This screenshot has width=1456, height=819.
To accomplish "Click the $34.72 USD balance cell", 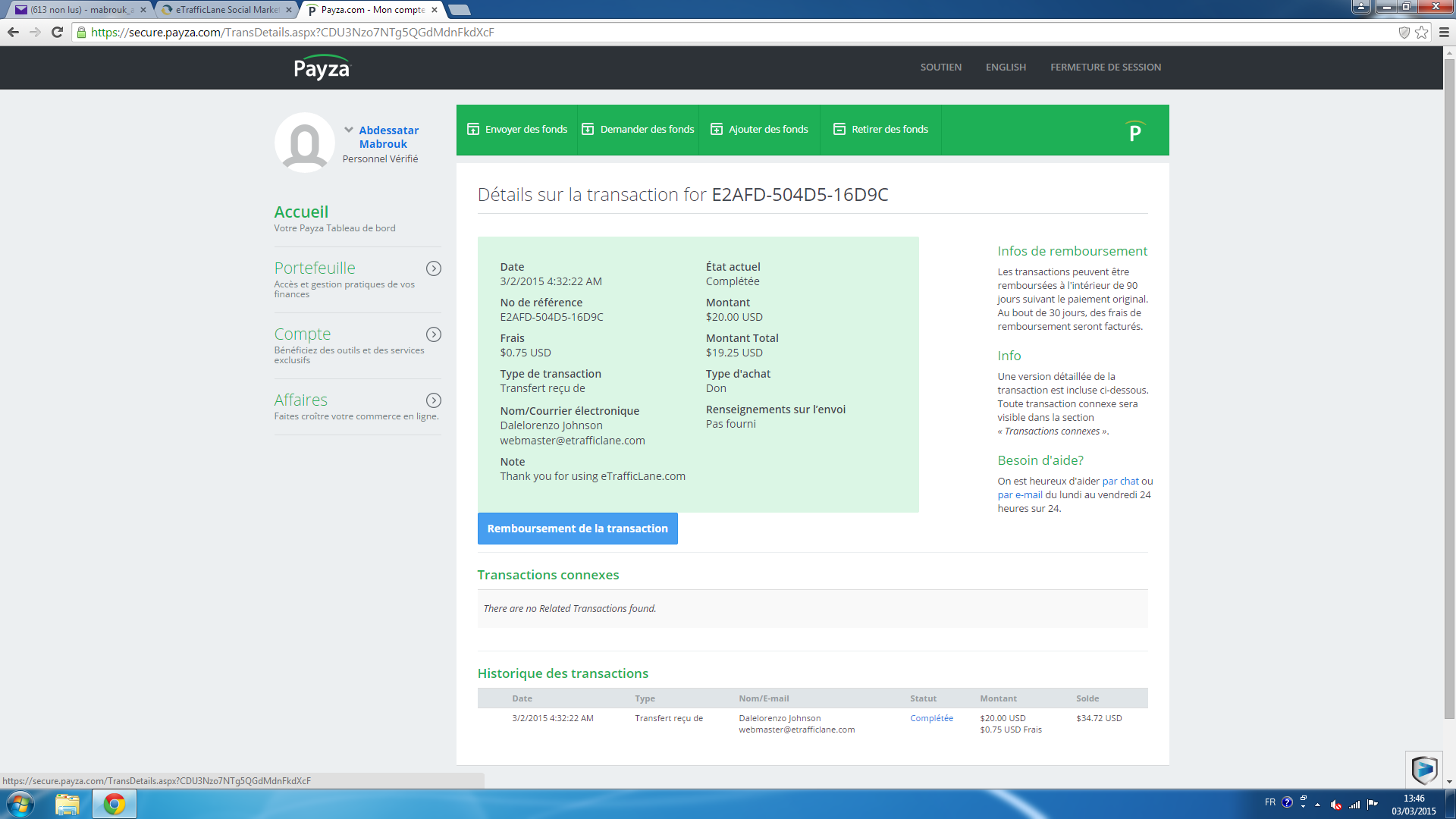I will (x=1099, y=718).
